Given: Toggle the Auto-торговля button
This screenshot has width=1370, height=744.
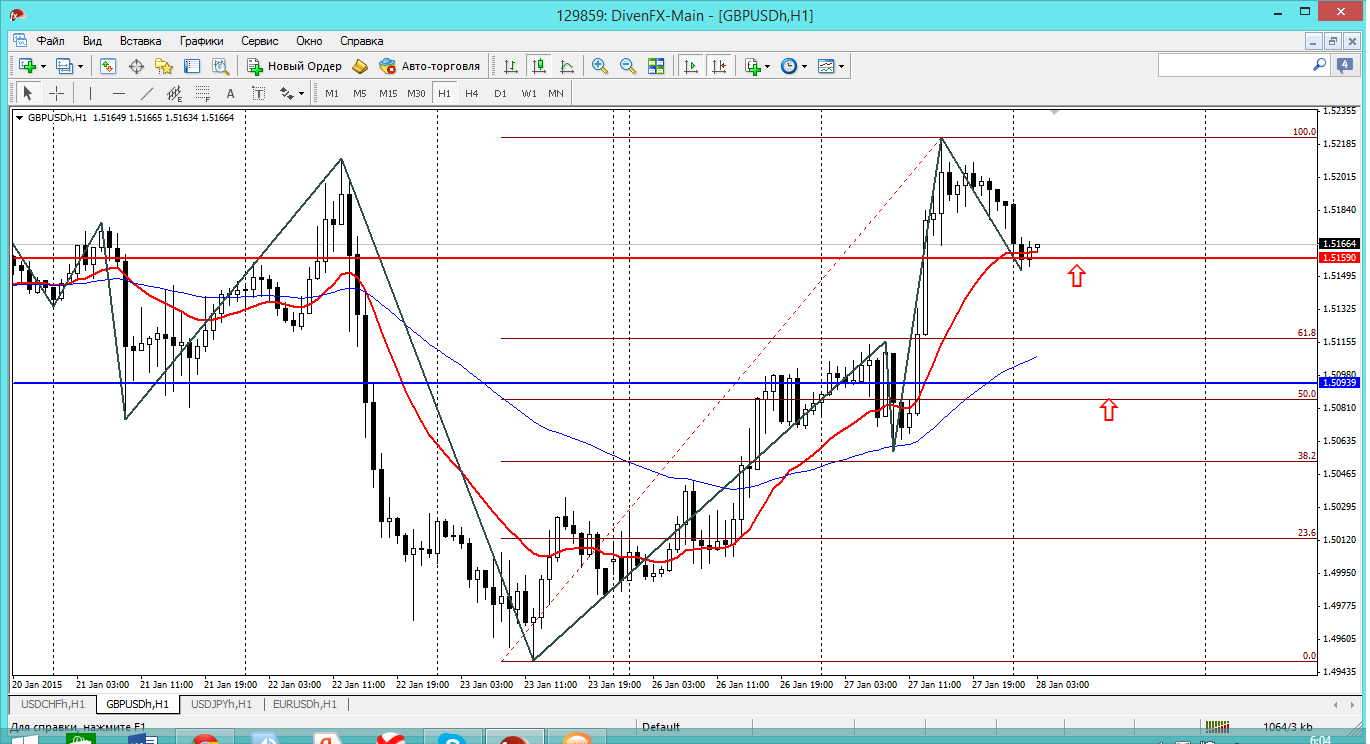Looking at the screenshot, I should tap(429, 66).
